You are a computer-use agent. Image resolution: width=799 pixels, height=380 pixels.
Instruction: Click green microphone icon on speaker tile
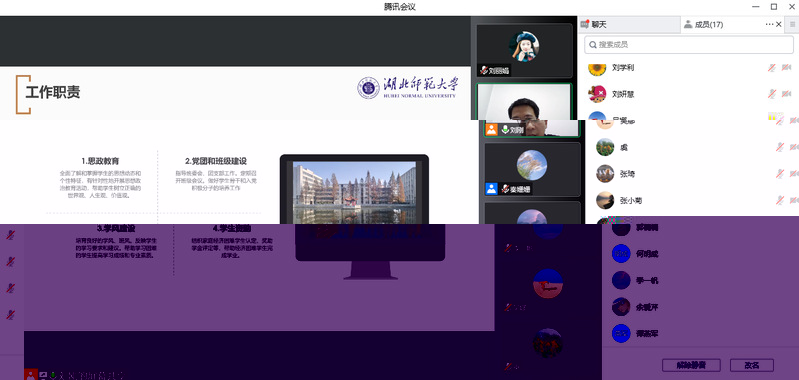[505, 130]
